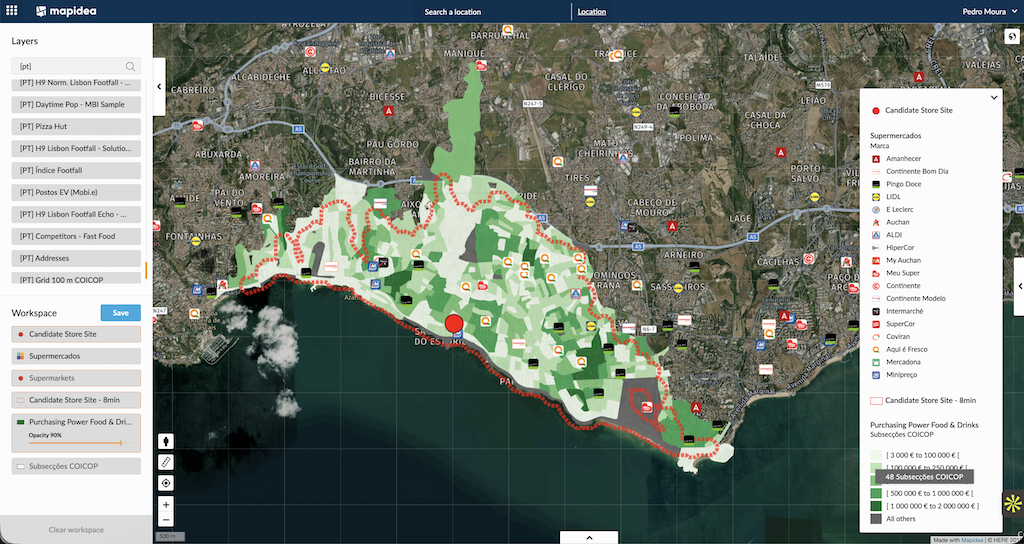Image resolution: width=1024 pixels, height=544 pixels.
Task: Add [PT] H9 Norm. Lisbon Footfall layer
Action: [76, 84]
